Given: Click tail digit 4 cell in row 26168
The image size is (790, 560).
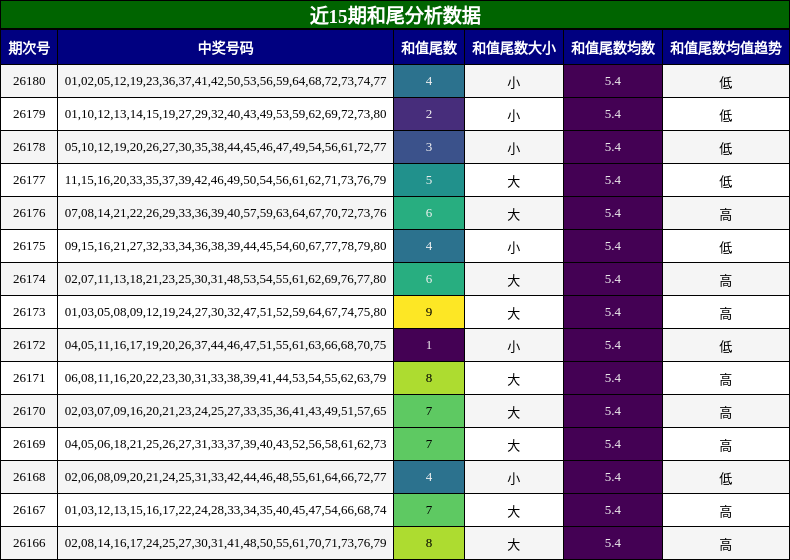Looking at the screenshot, I should click(x=429, y=477).
